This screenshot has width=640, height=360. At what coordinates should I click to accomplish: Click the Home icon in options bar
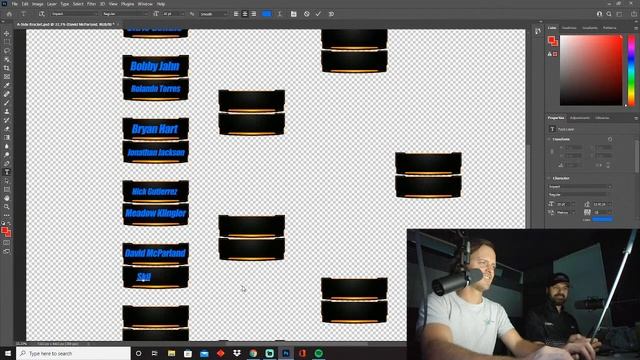point(9,14)
